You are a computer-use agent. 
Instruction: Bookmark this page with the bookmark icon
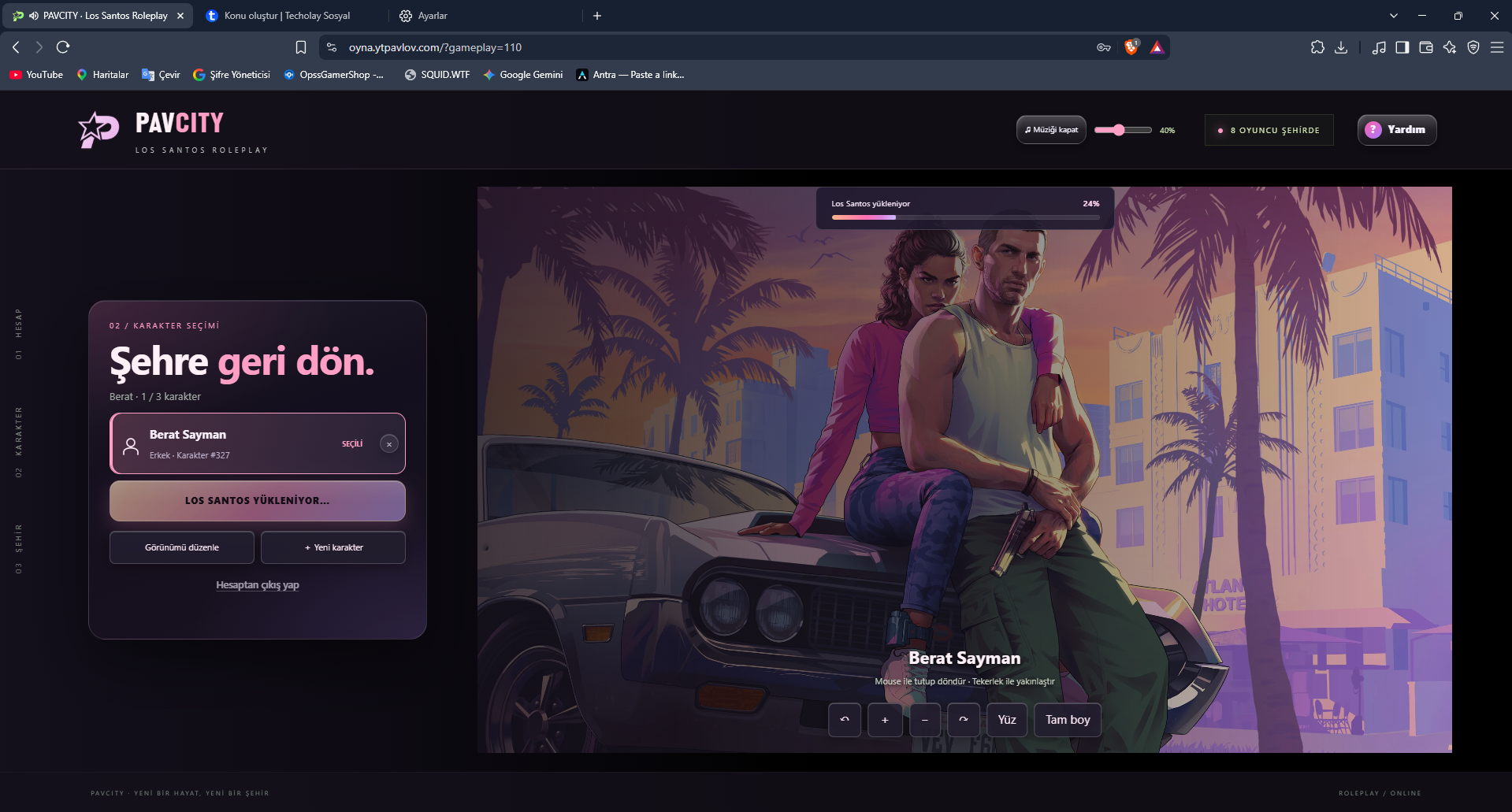301,47
